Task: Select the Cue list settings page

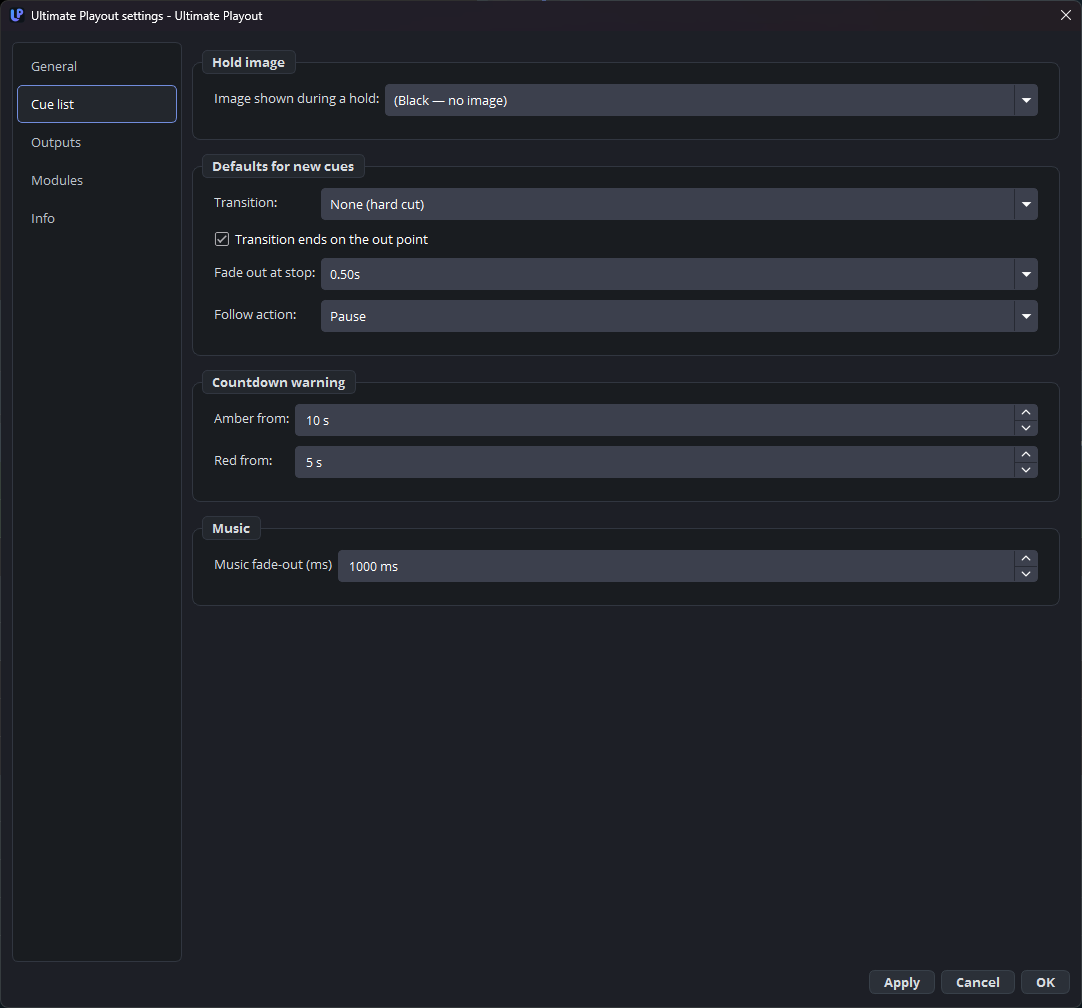Action: (97, 104)
